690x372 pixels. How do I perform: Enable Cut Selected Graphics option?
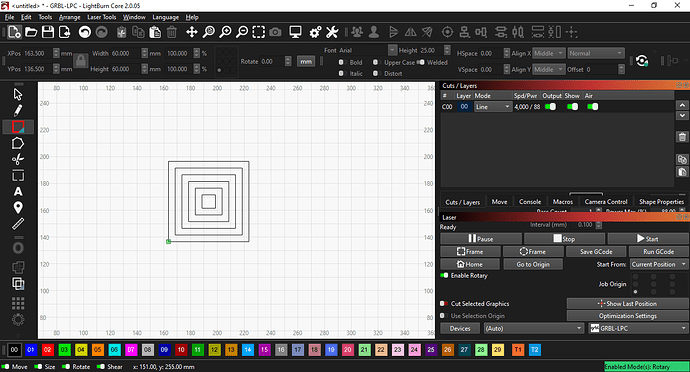tap(443, 303)
